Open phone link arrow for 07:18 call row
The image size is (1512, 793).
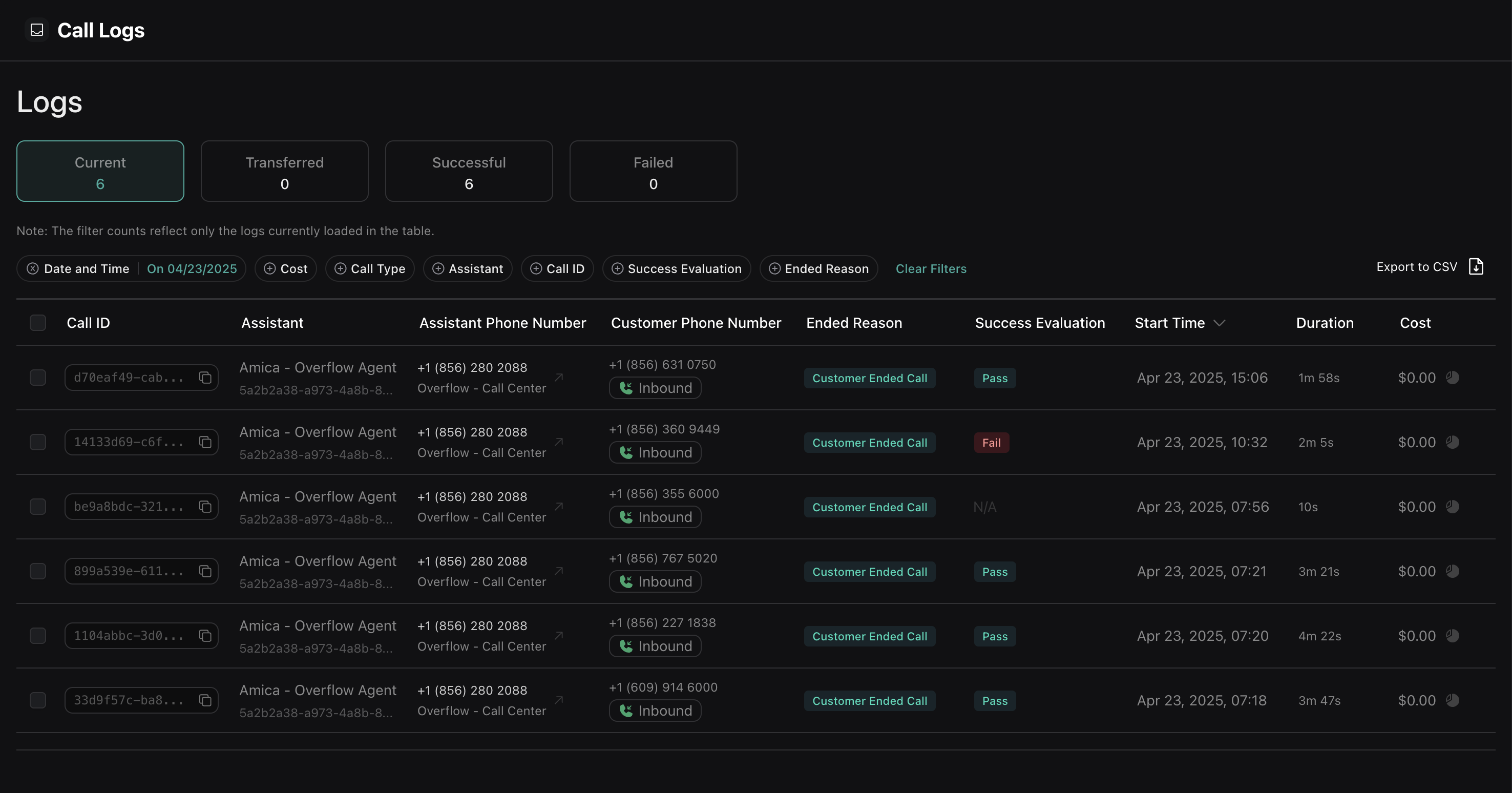(x=559, y=700)
